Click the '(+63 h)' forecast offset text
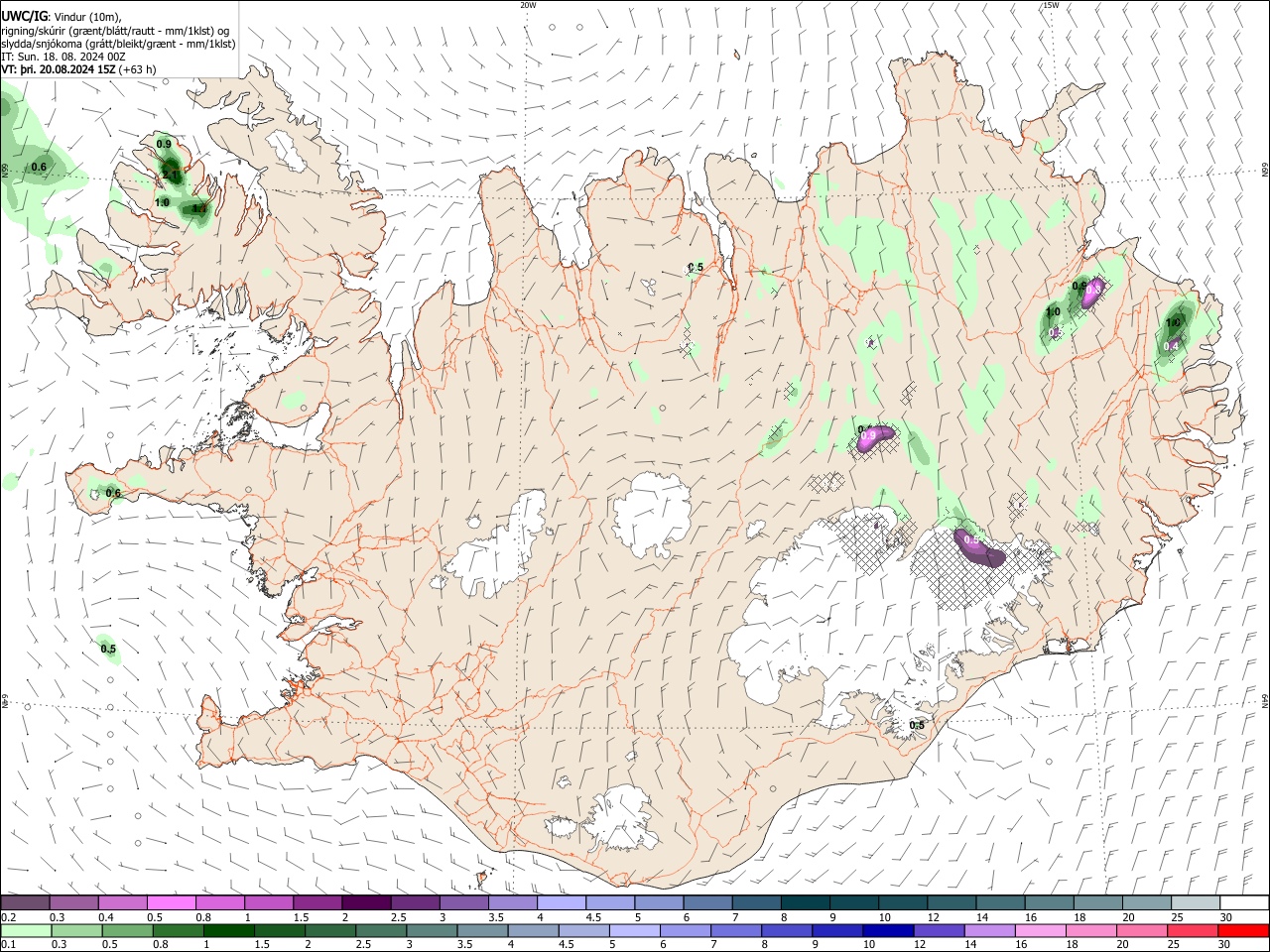1270x952 pixels. point(138,69)
